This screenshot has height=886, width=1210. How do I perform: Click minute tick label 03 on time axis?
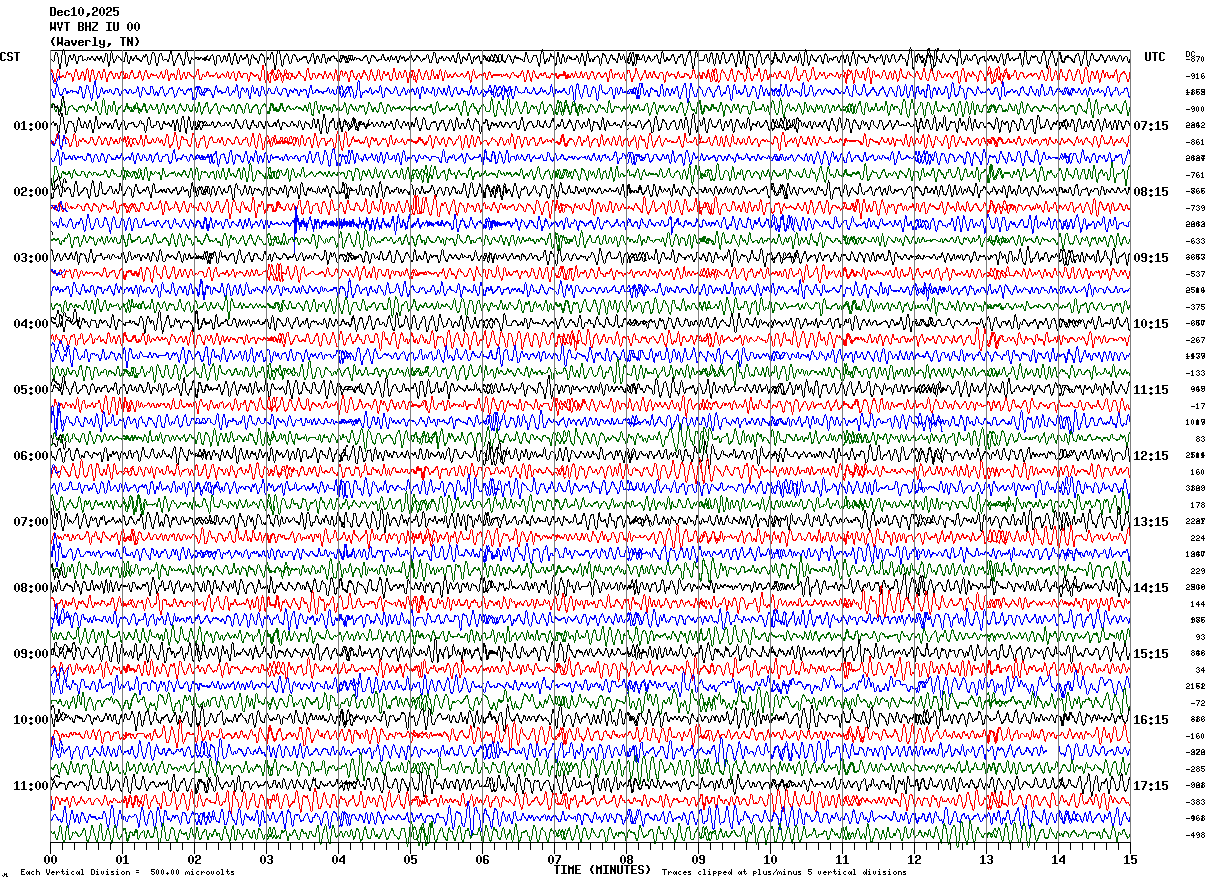(266, 859)
